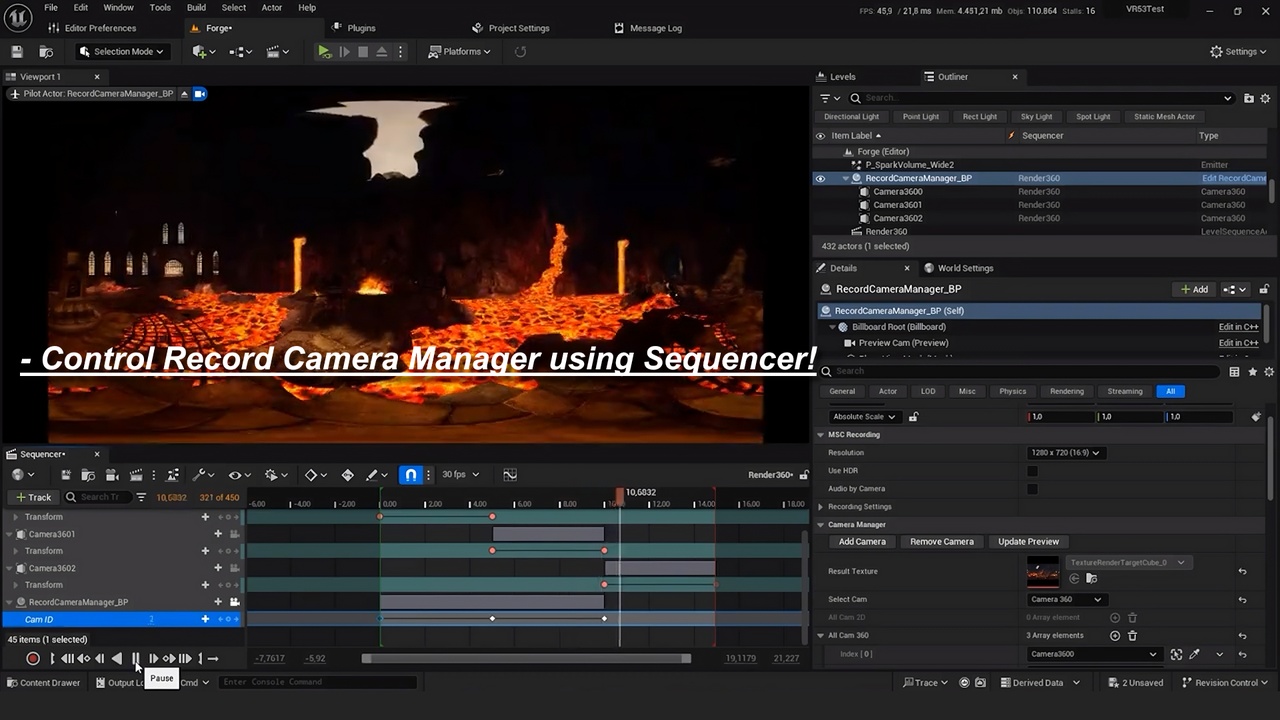The image size is (1280, 720).
Task: Switch to the World Settings tab
Action: [965, 268]
